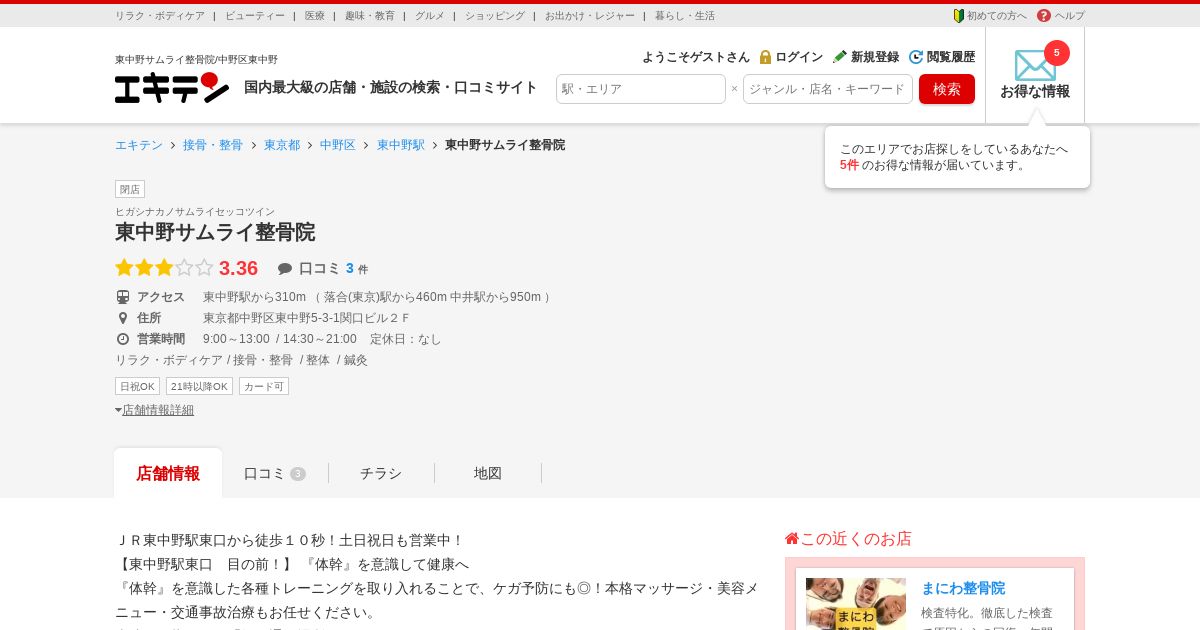Click the ヘルプ link
The height and width of the screenshot is (630, 1200).
click(1070, 16)
